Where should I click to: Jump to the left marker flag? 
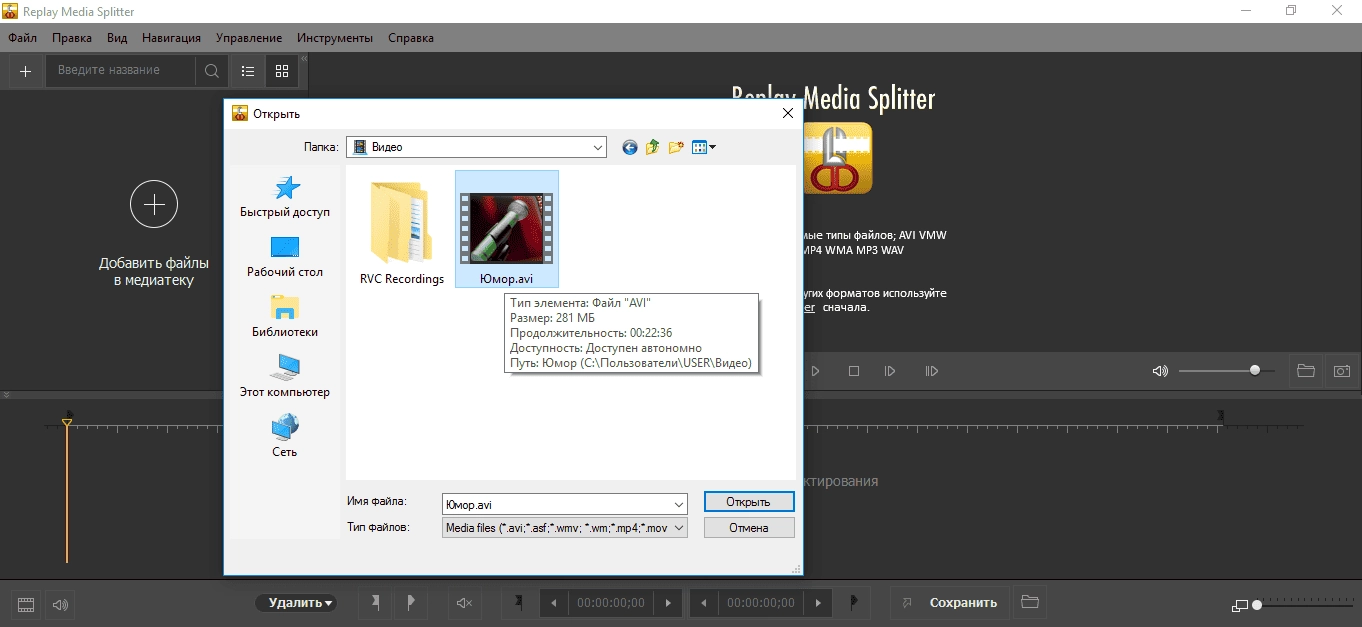pos(519,602)
